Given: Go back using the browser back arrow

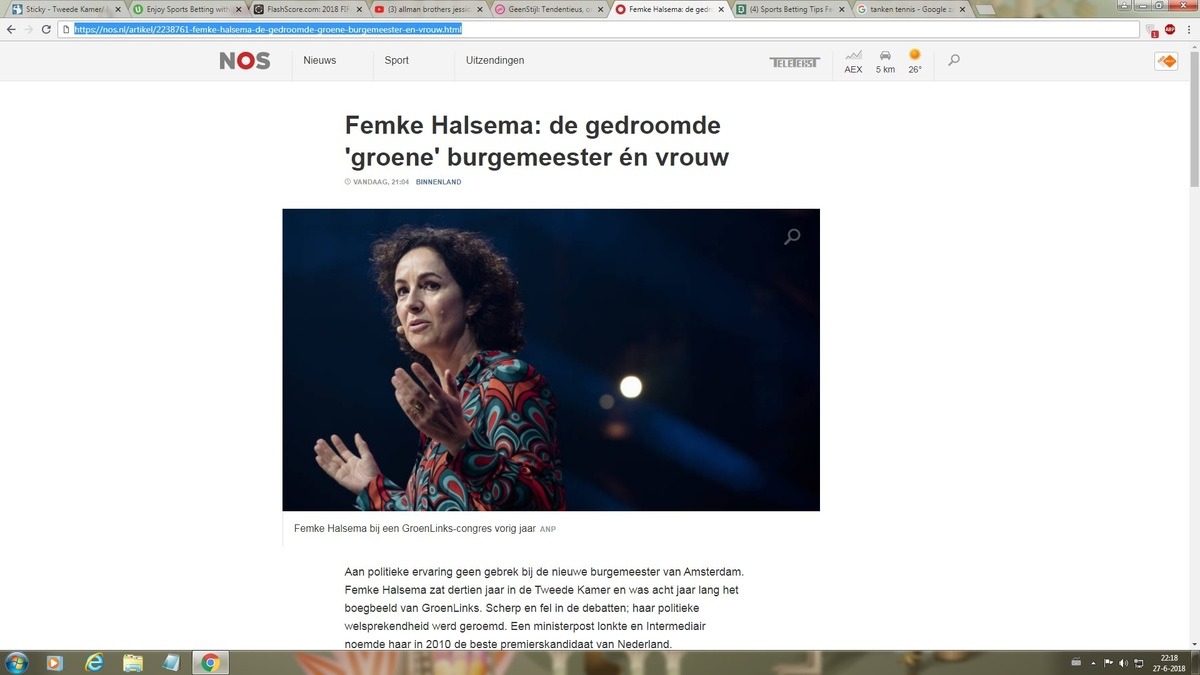Looking at the screenshot, I should 11,30.
